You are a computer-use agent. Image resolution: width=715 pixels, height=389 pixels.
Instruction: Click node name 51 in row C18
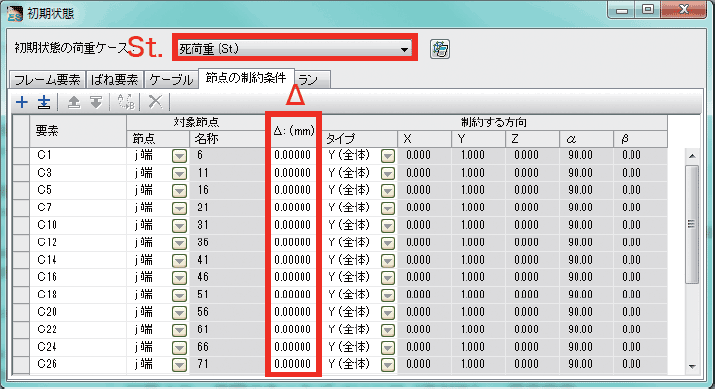(227, 295)
